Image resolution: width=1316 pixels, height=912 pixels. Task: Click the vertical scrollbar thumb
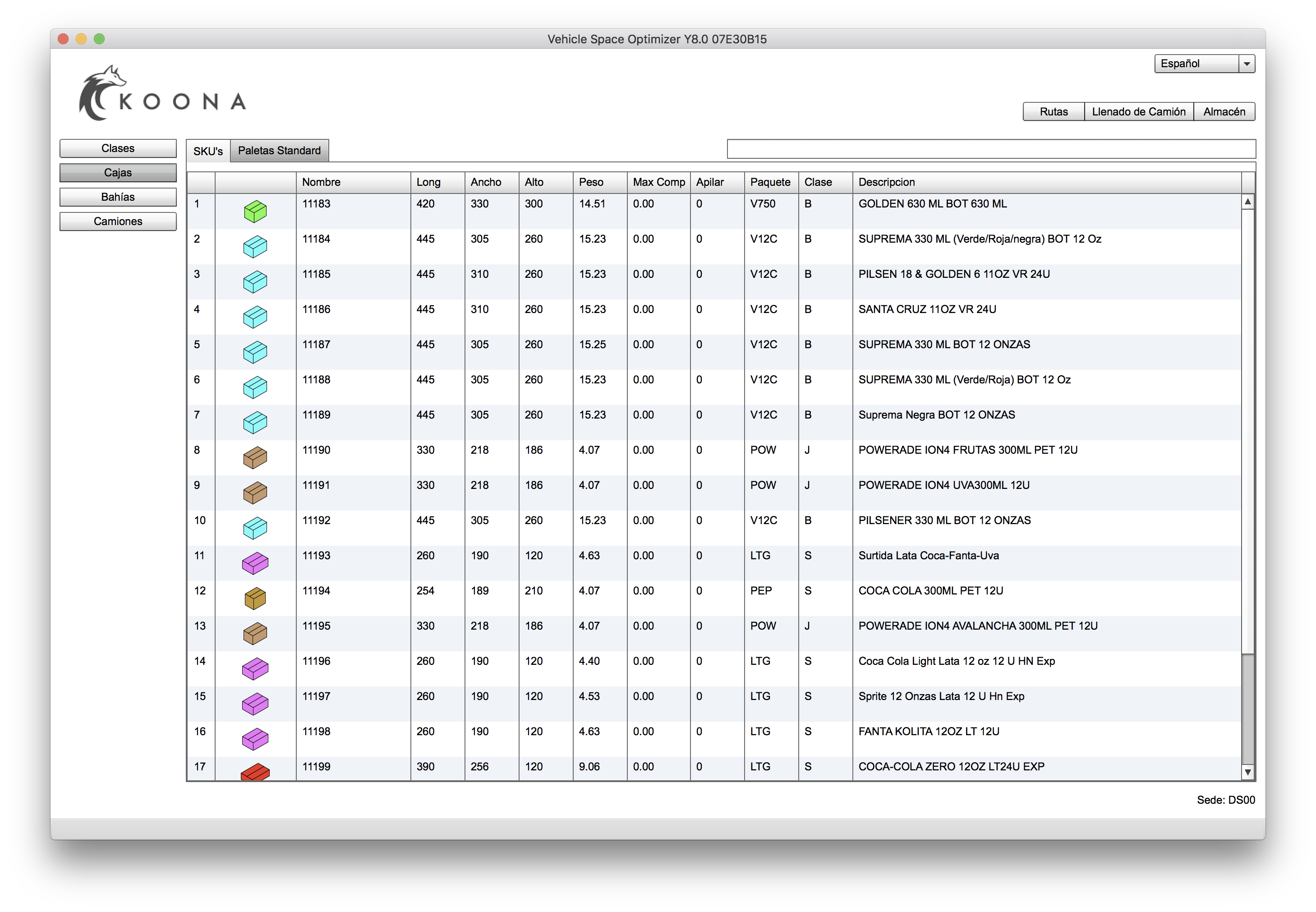[x=1248, y=709]
